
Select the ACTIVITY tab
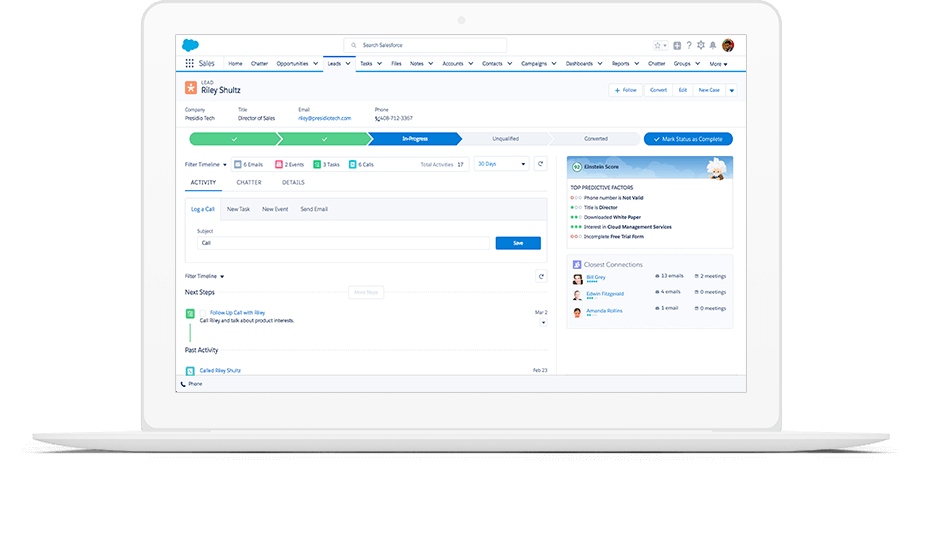pos(204,182)
